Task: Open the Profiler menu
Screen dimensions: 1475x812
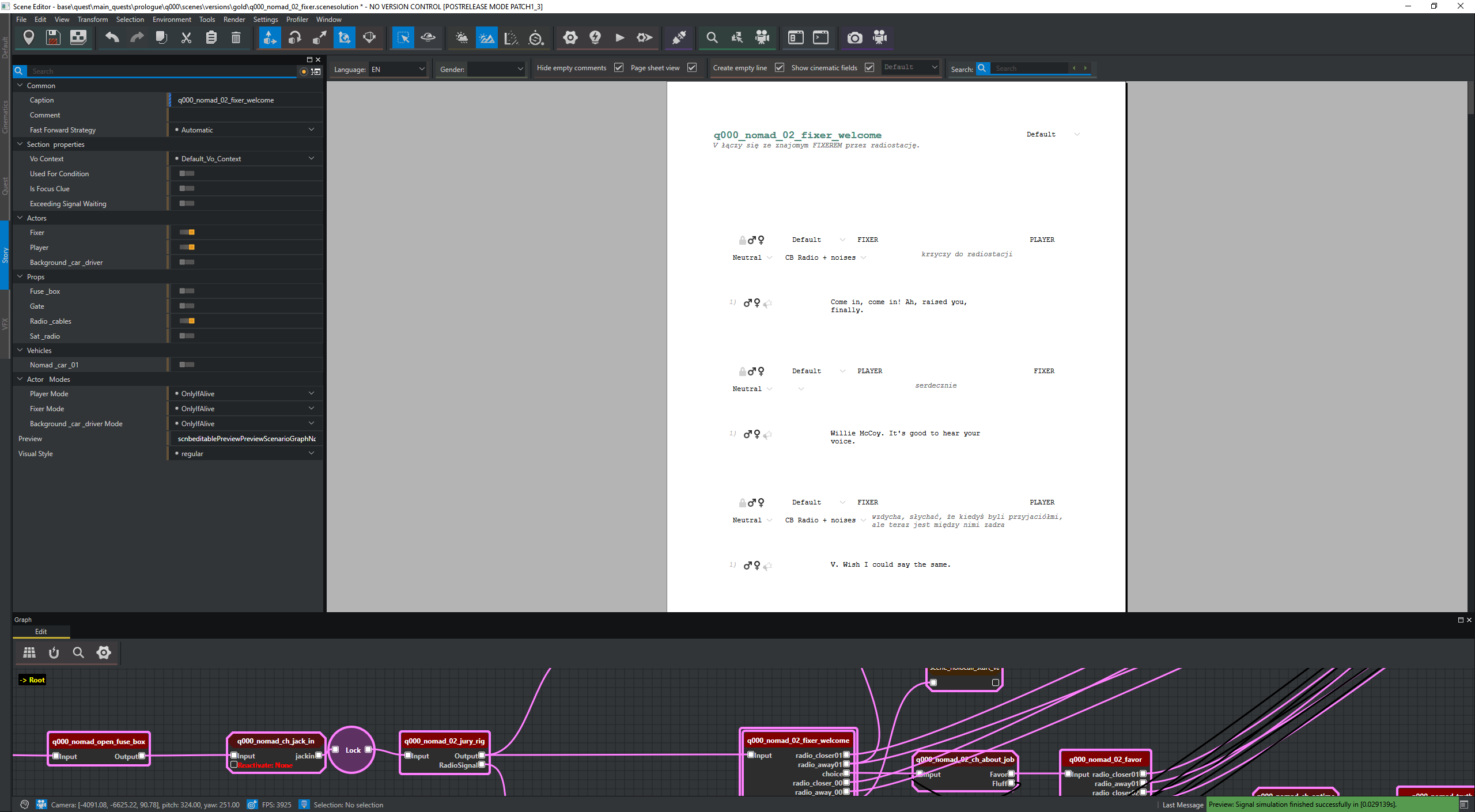Action: [297, 20]
